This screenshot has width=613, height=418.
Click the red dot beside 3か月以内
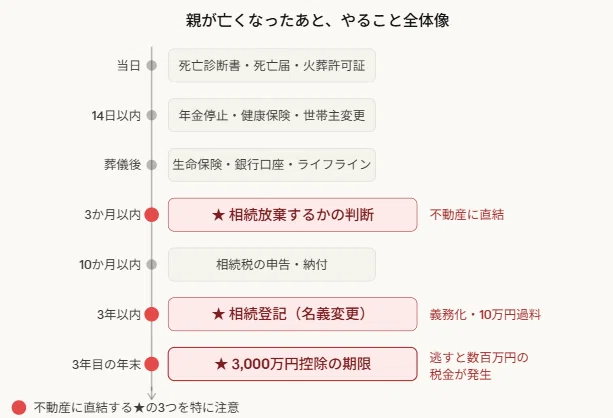(152, 215)
